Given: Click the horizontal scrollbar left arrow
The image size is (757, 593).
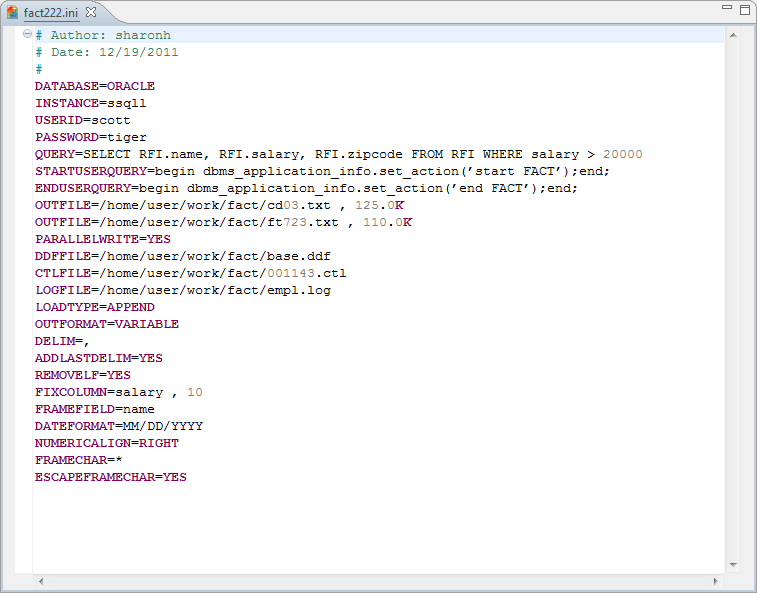Looking at the screenshot, I should 41,581.
